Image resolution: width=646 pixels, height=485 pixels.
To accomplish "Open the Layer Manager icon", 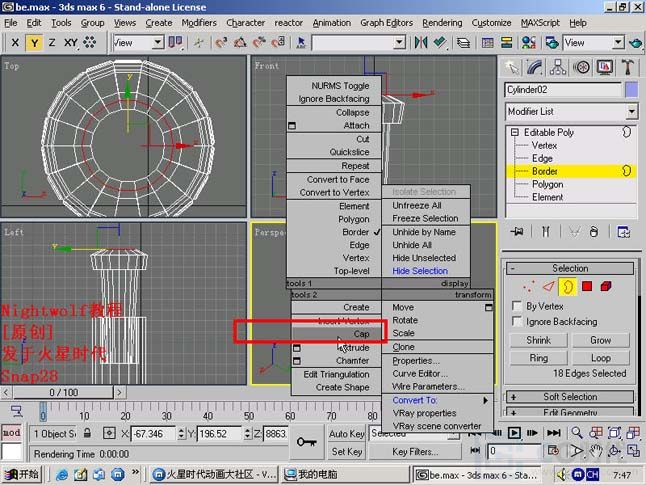I will click(463, 42).
